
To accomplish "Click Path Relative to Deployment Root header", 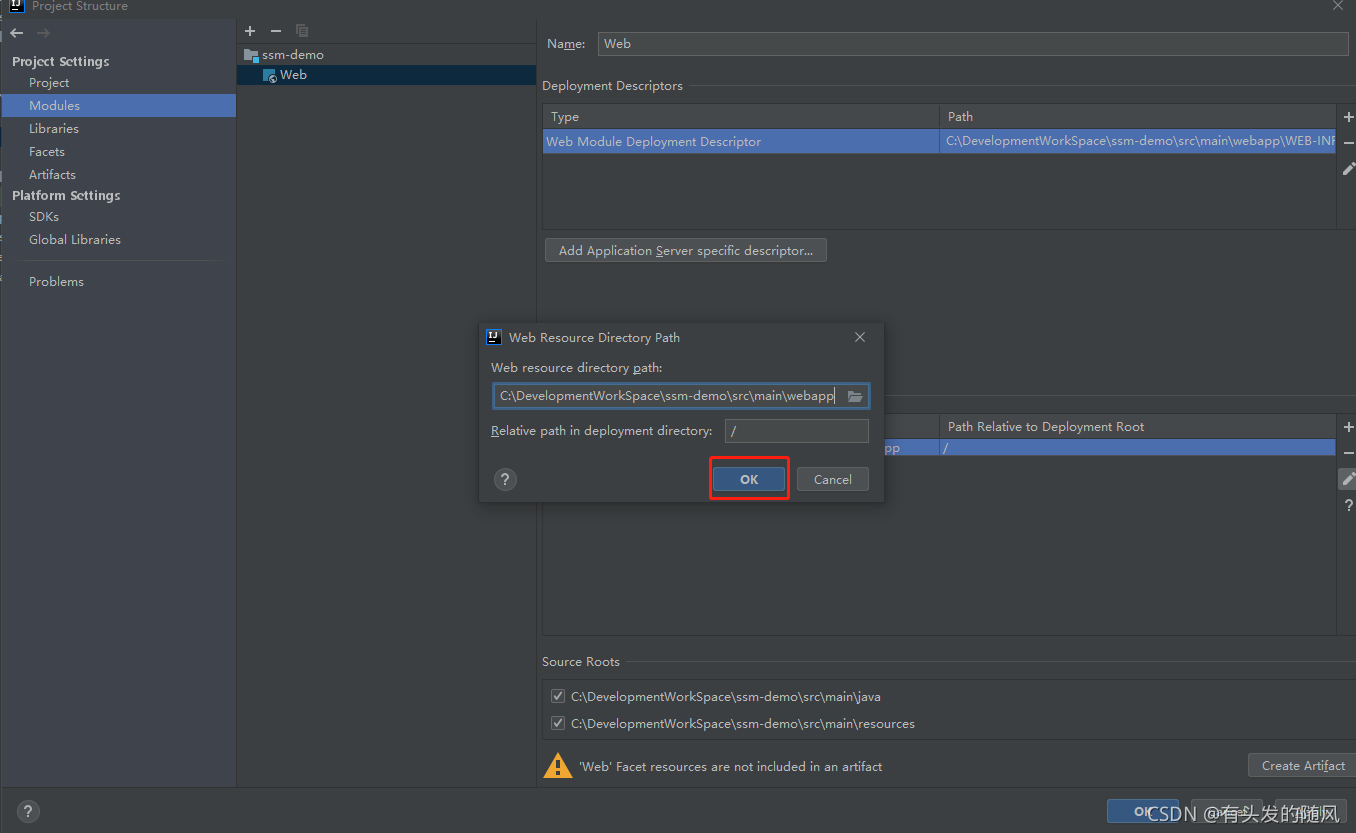I will 1138,426.
